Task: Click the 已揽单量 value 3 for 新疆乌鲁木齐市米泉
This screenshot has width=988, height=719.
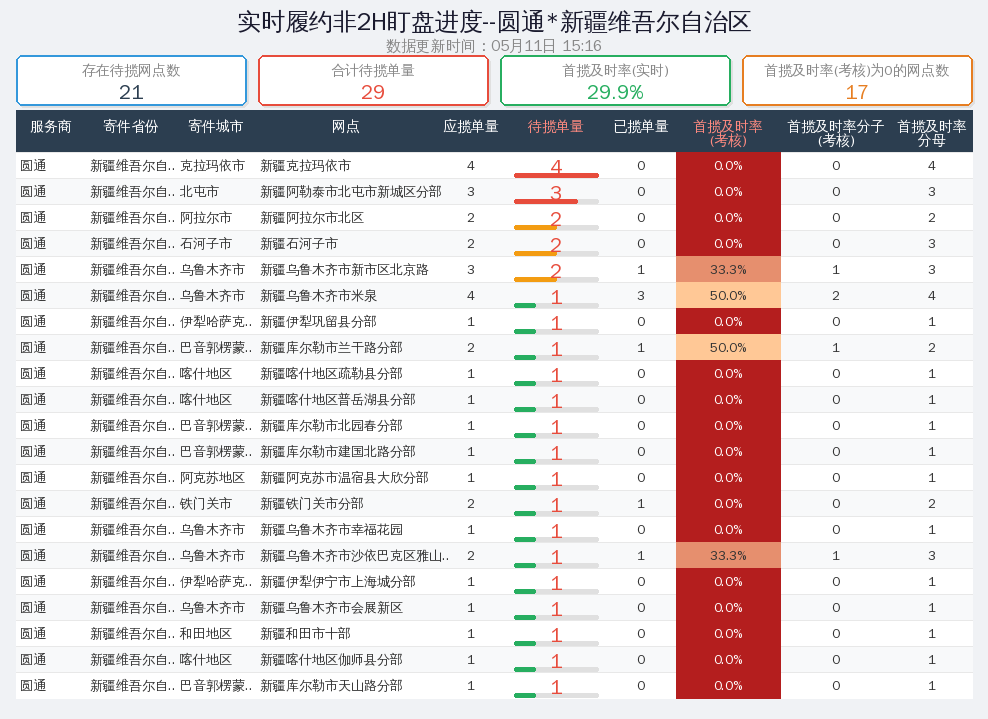Action: (641, 296)
